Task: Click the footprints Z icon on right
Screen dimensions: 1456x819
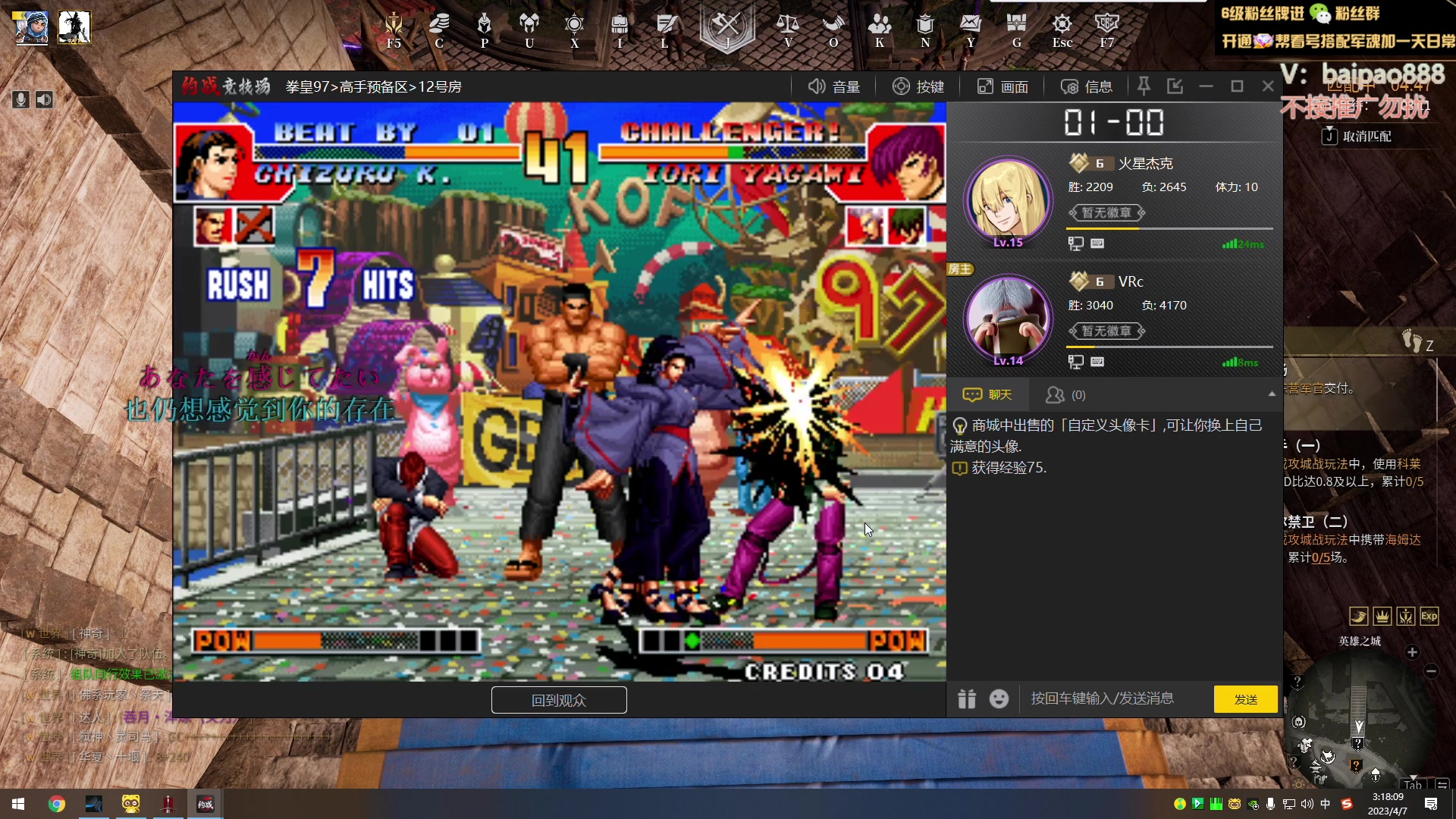Action: point(1417,342)
